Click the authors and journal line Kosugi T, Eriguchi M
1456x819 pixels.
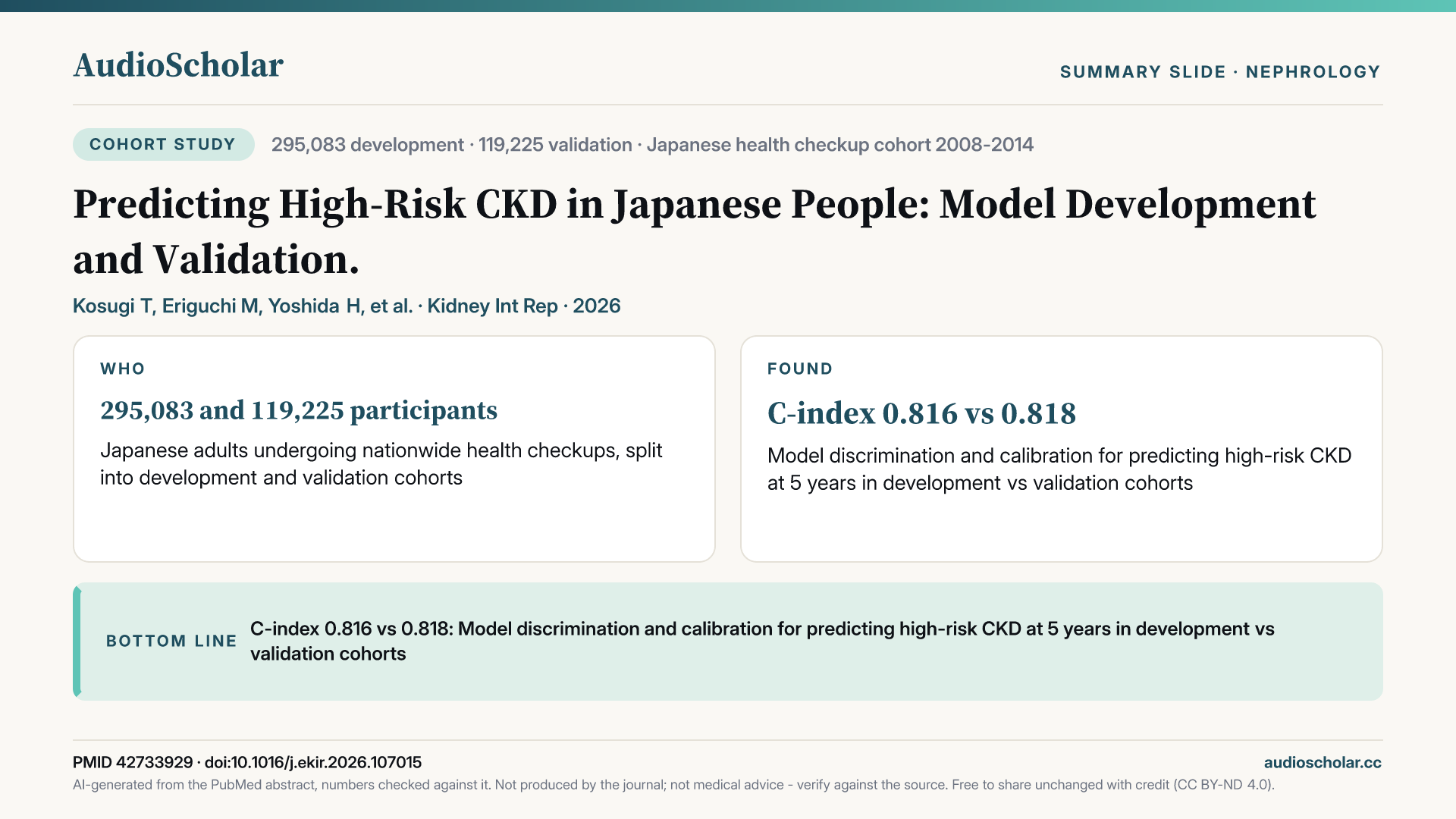point(347,306)
